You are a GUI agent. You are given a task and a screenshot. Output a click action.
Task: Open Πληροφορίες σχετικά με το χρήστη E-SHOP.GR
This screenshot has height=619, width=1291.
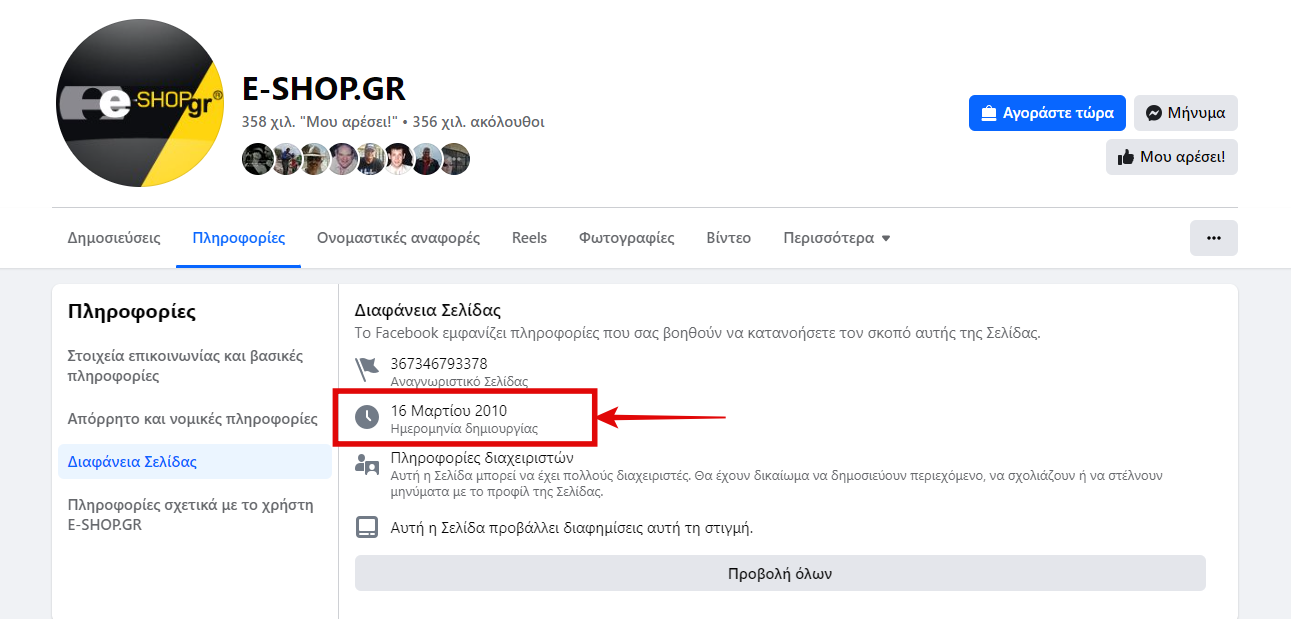coord(195,514)
